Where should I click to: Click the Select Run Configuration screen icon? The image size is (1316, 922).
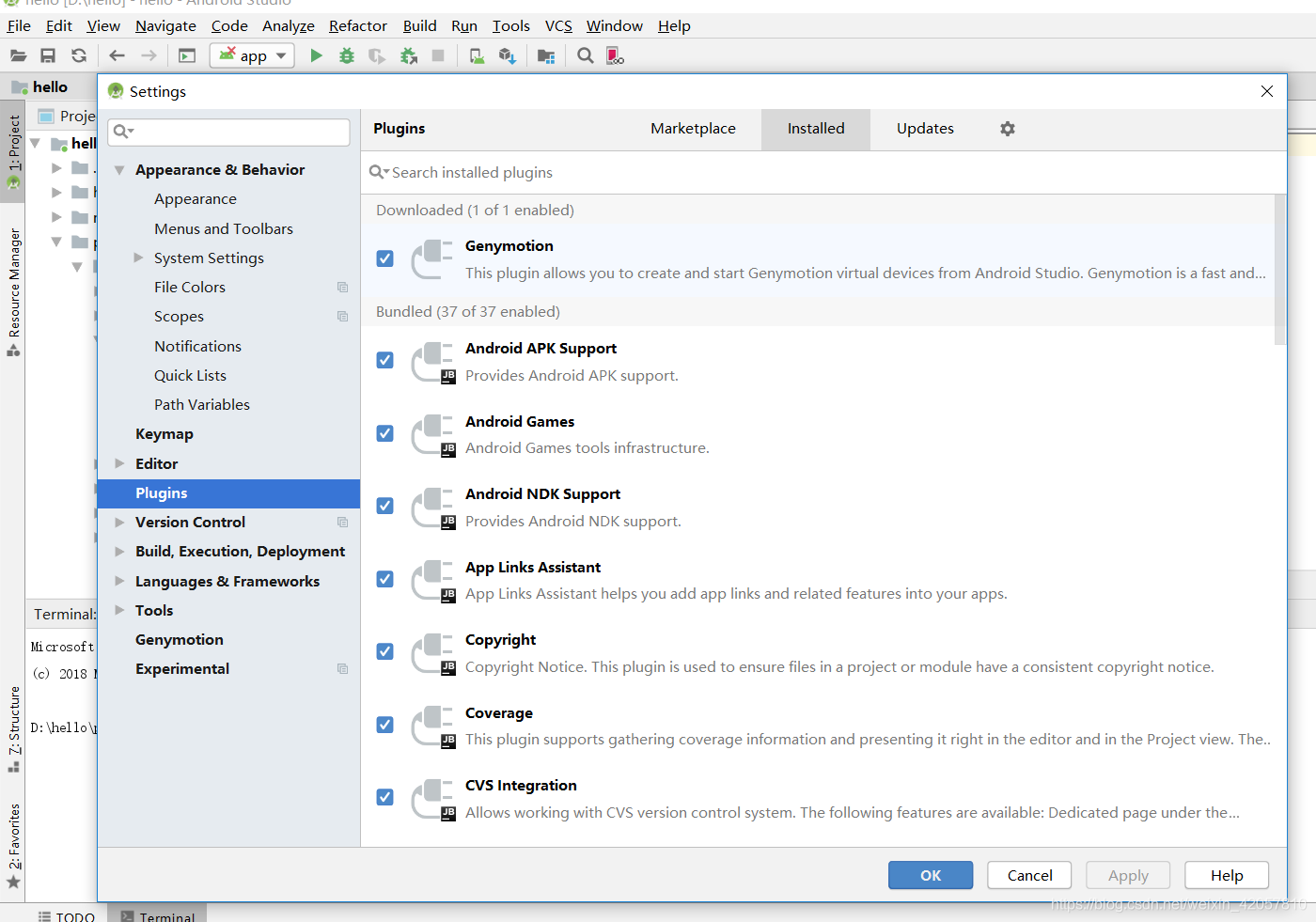187,56
